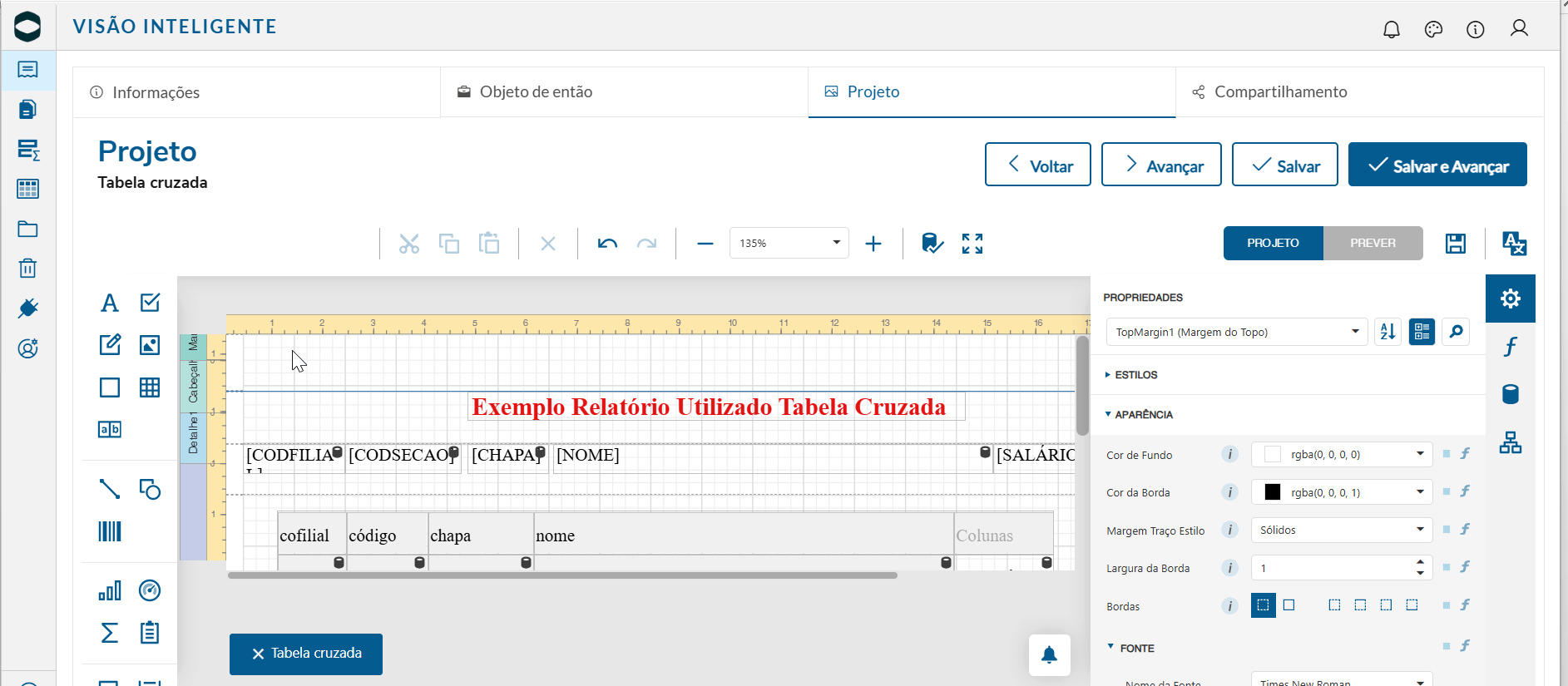
Task: Click the Avançar button
Action: 1161,165
